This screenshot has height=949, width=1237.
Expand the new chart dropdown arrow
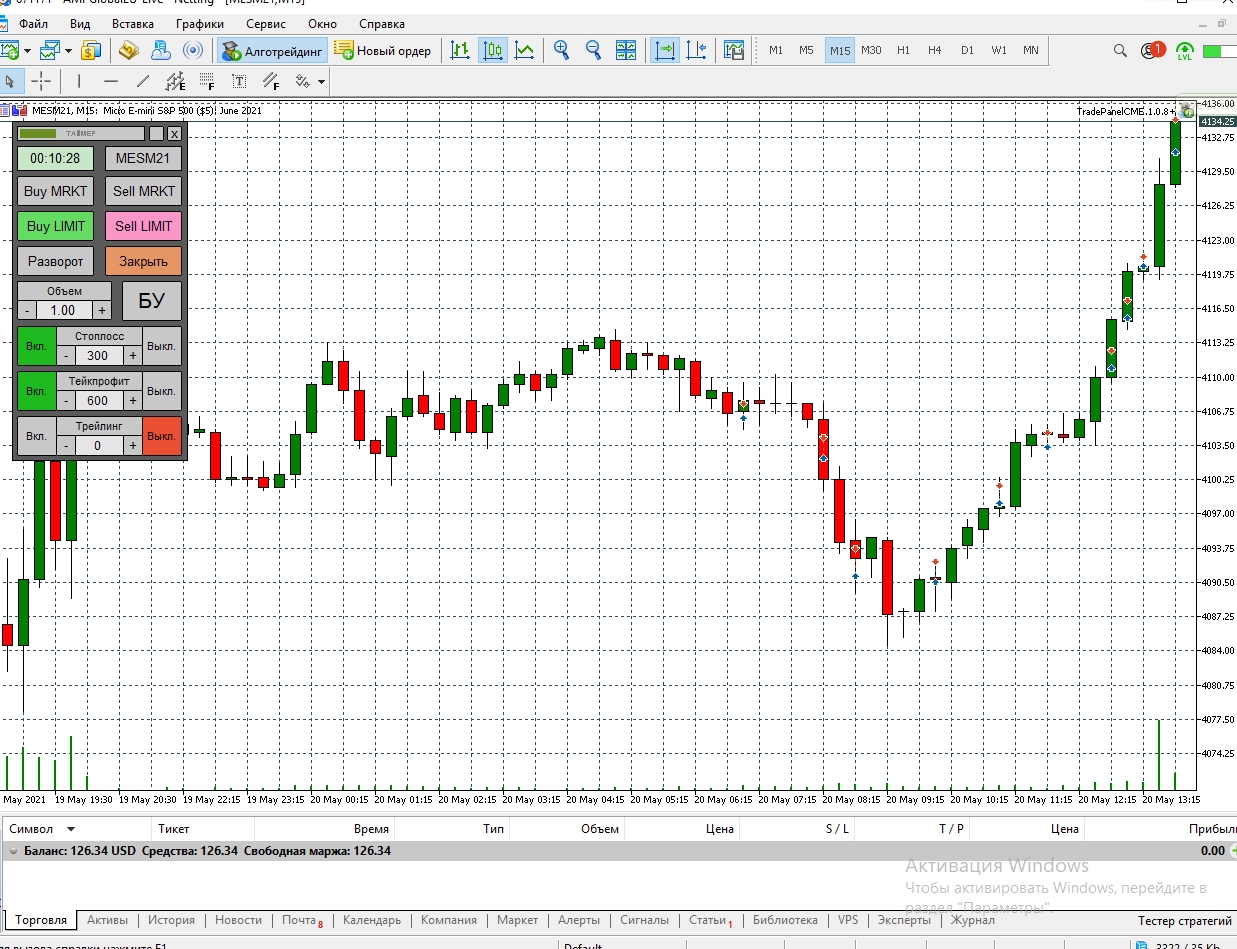point(27,50)
